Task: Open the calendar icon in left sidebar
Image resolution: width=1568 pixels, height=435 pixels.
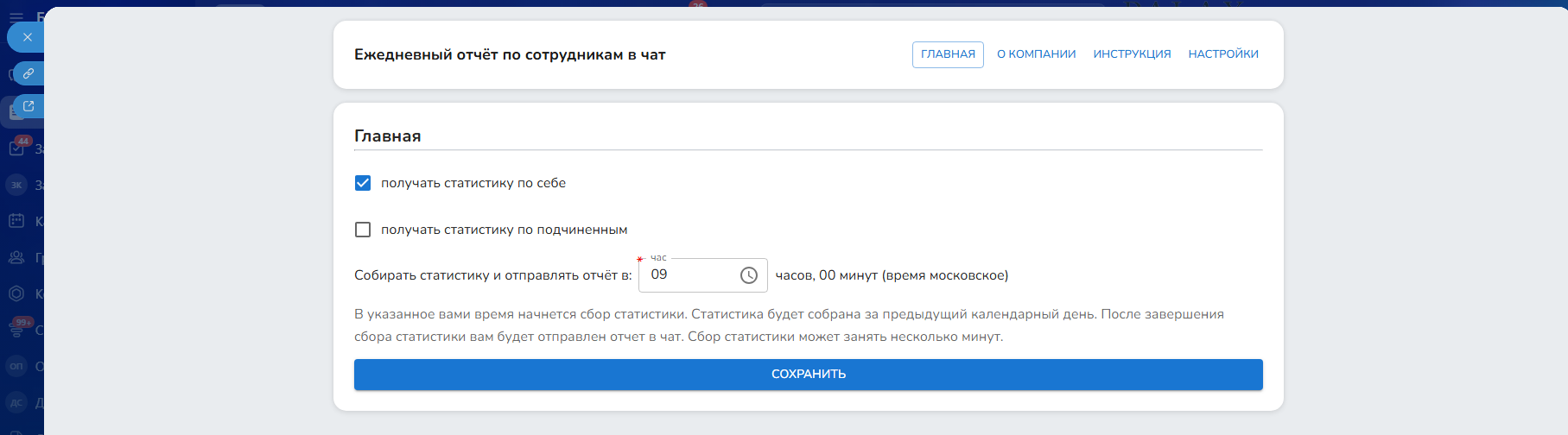Action: (x=16, y=221)
